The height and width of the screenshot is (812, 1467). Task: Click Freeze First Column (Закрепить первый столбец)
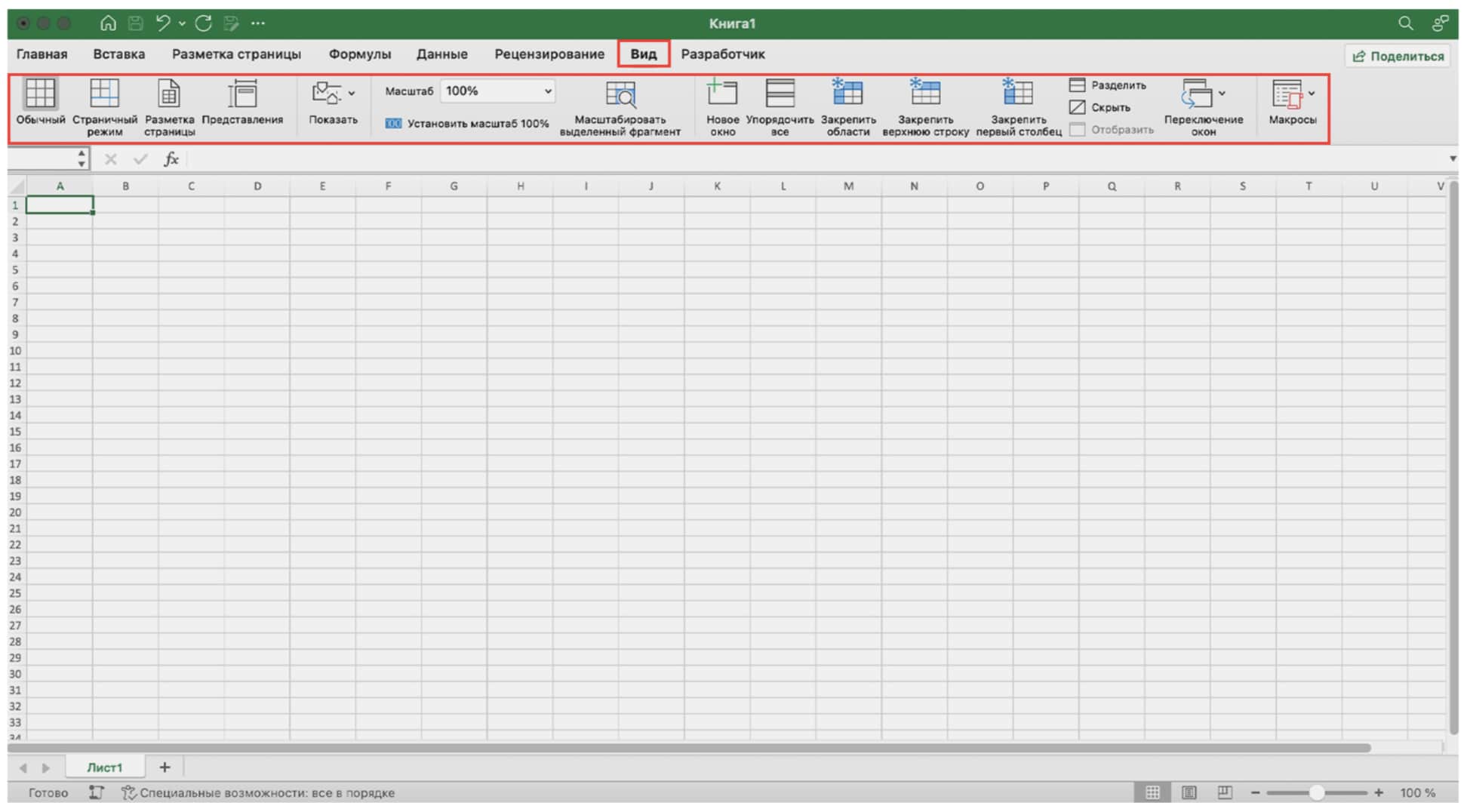point(1017,94)
